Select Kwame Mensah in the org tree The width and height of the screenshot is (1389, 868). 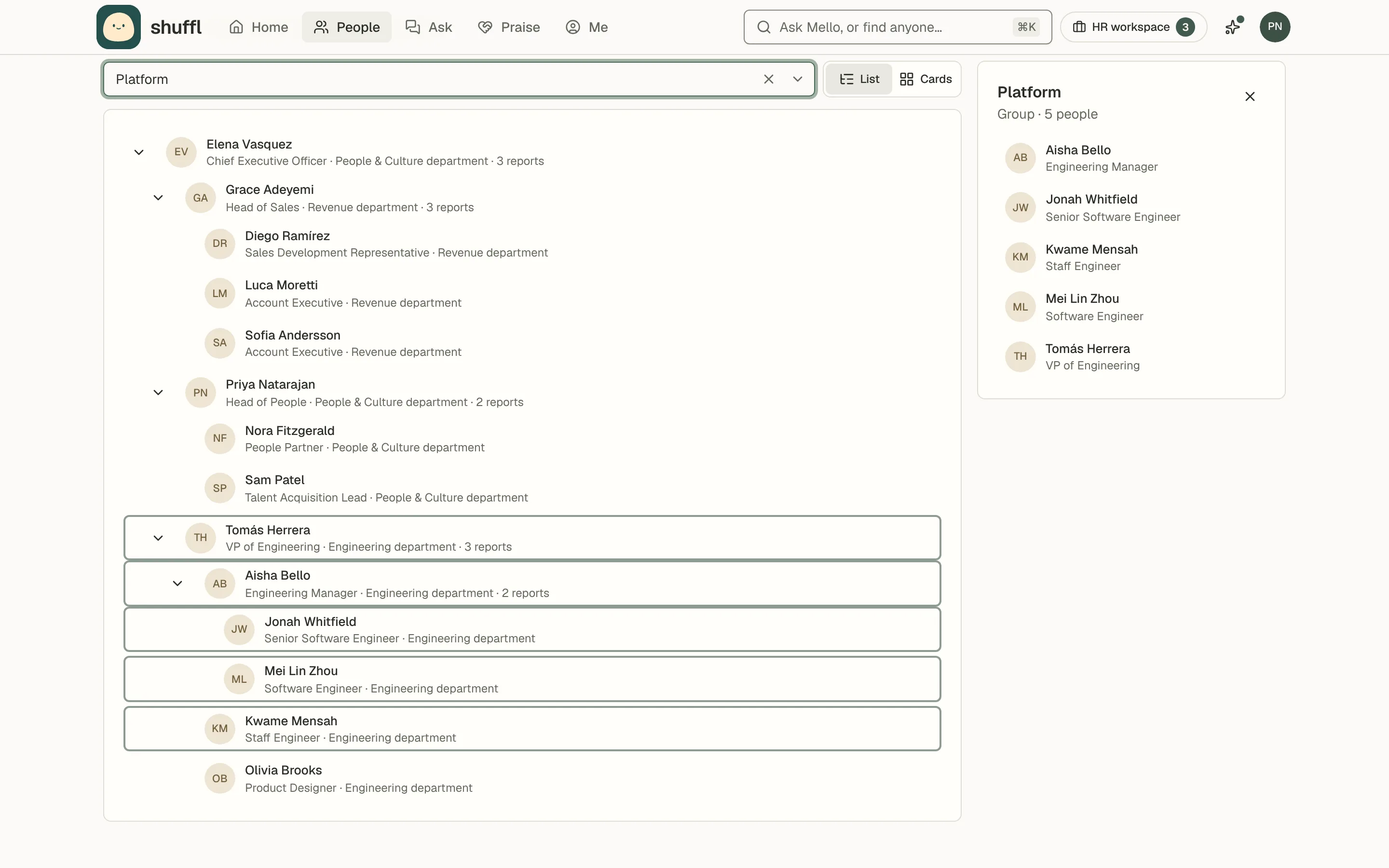(532, 729)
